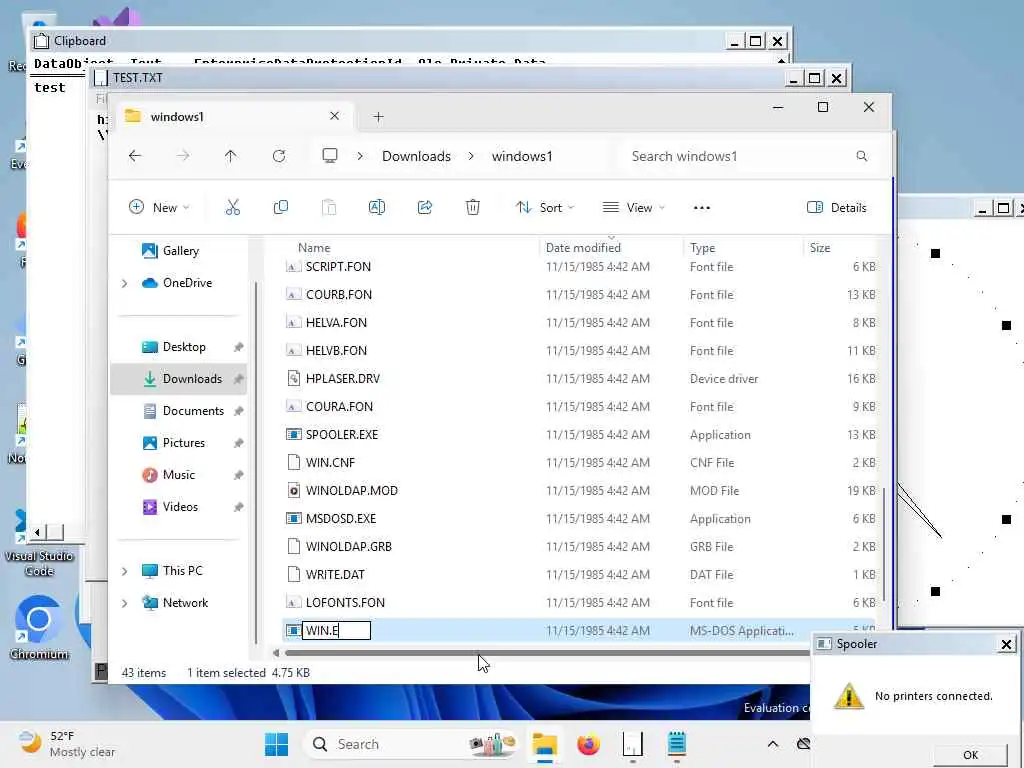Show hidden system tray icons
This screenshot has height=768, width=1024.
(773, 744)
